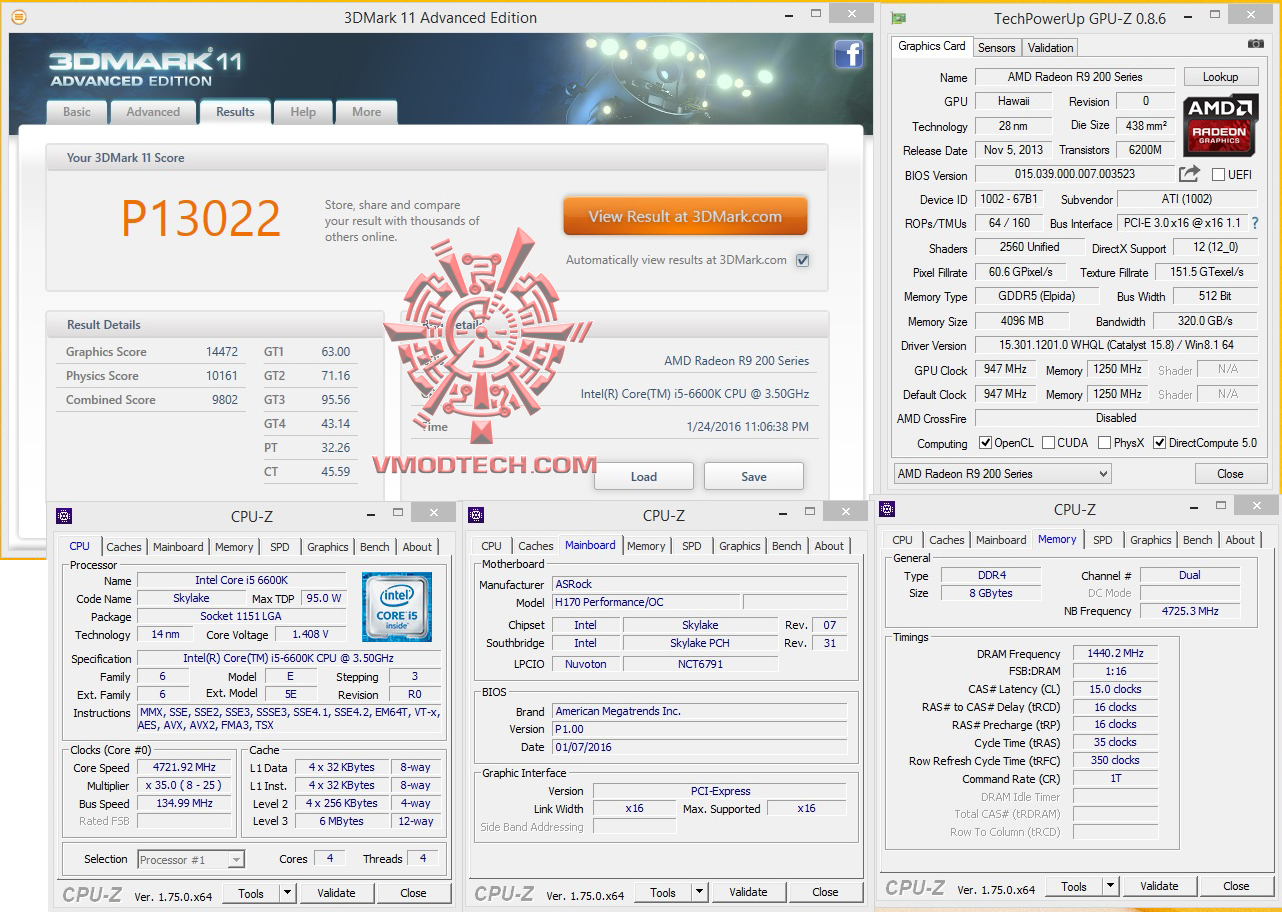Click the Memory Size field showing 4096 MB

pos(1022,321)
